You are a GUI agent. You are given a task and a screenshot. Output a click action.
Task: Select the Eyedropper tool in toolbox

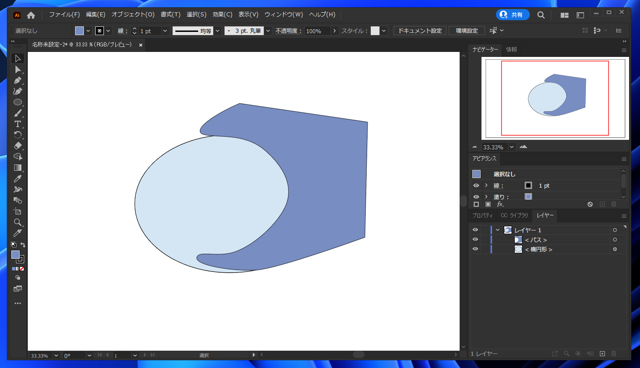(18, 179)
